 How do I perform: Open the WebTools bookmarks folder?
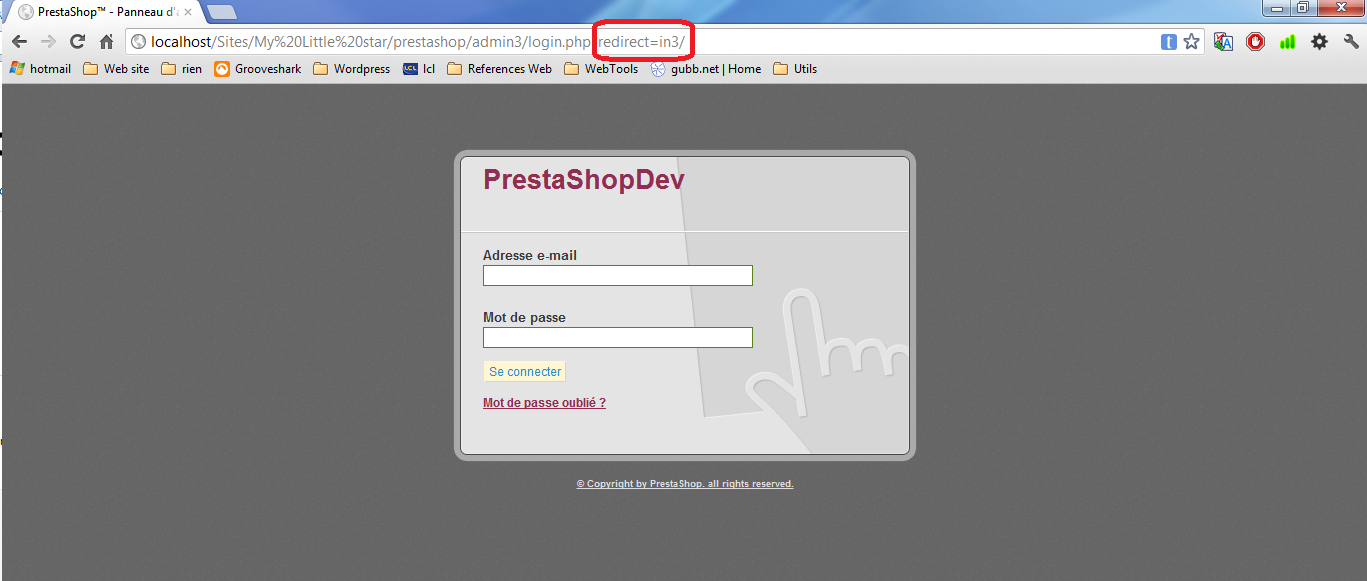[600, 69]
